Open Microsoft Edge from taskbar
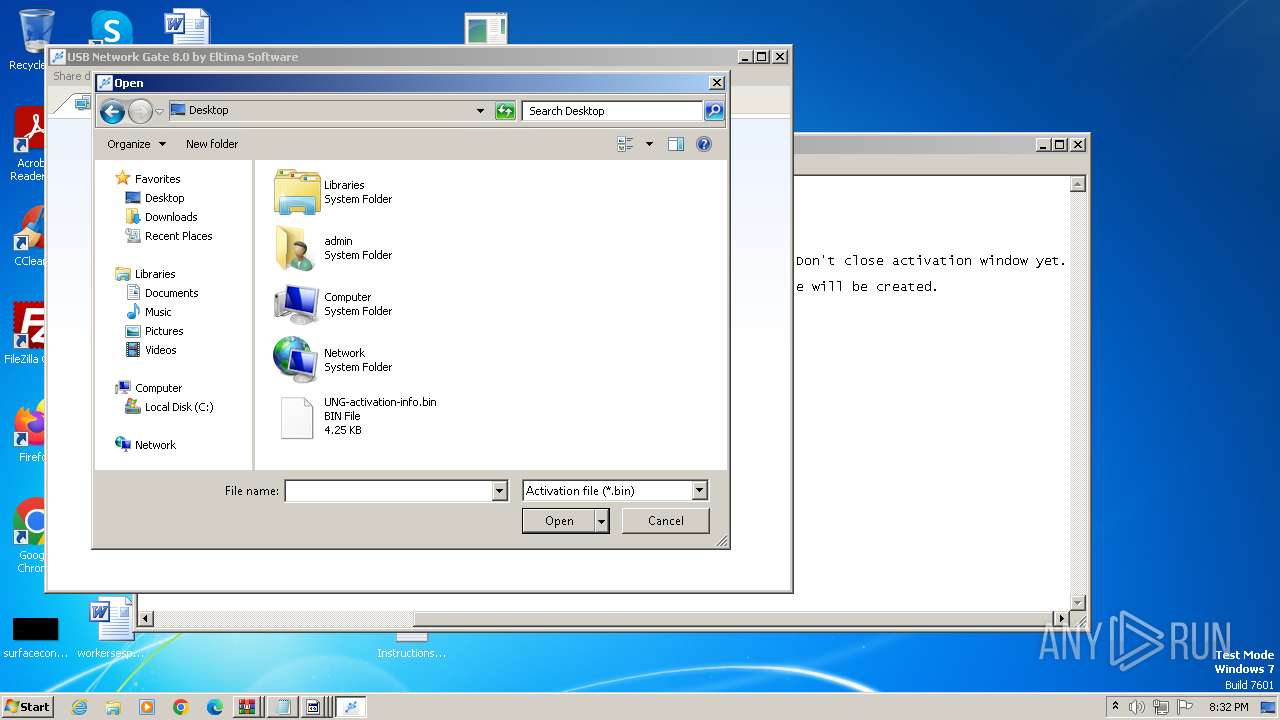 tap(215, 707)
